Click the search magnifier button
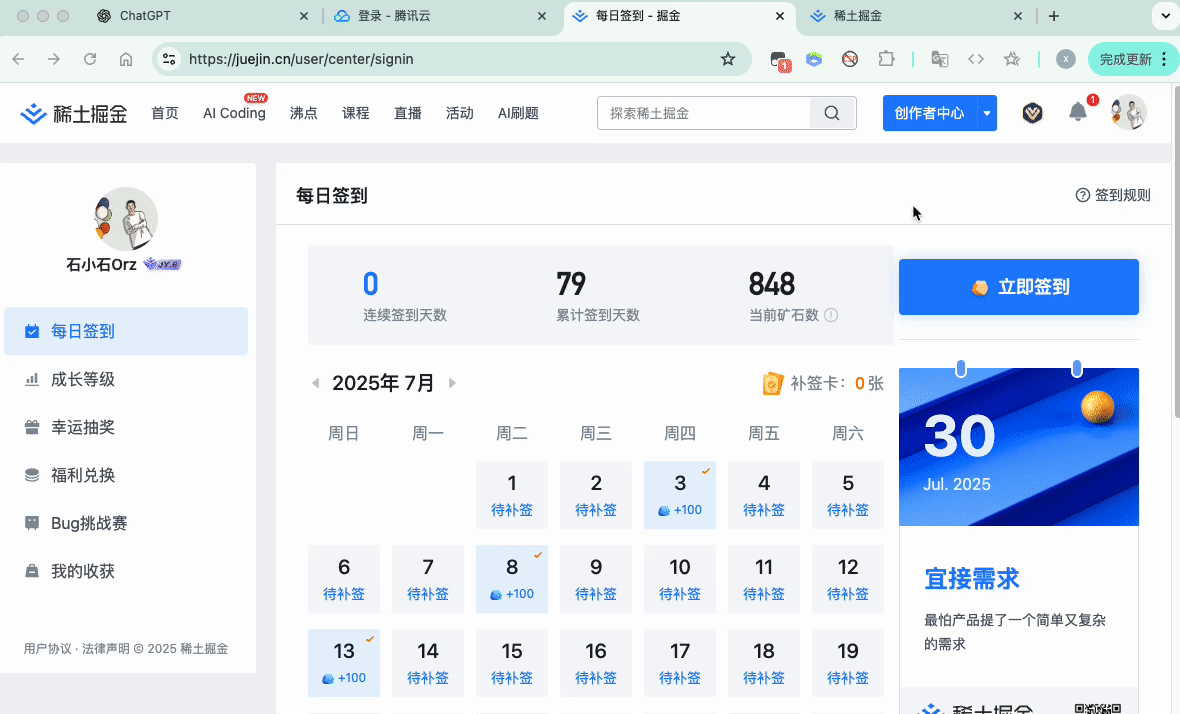Screen dimensions: 1180x714 832,113
